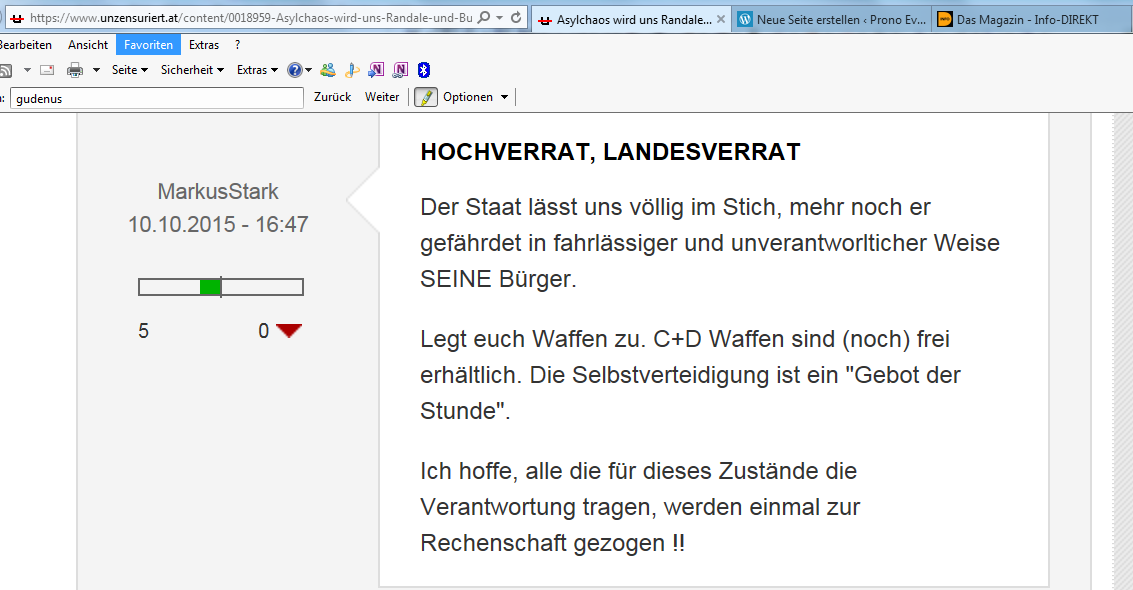Click the search magnifier in address bar

point(484,18)
